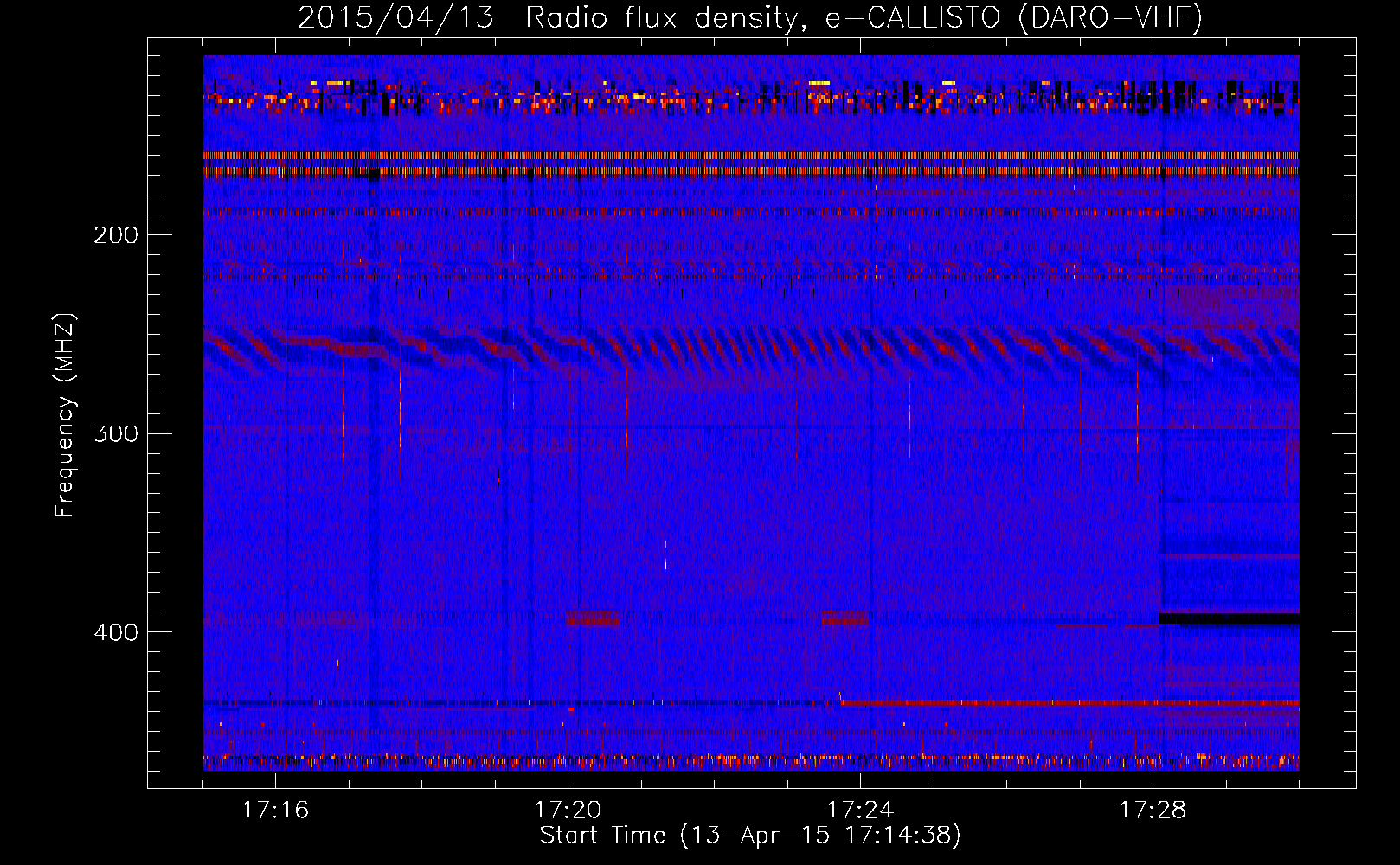Select the date 2015/04/13 in the title
The image size is (1400, 865).
[395, 17]
